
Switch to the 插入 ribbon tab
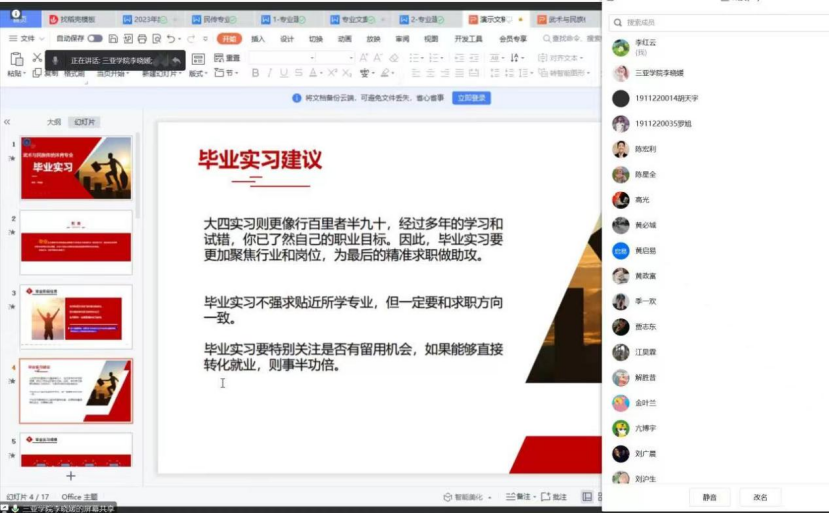pyautogui.click(x=258, y=39)
